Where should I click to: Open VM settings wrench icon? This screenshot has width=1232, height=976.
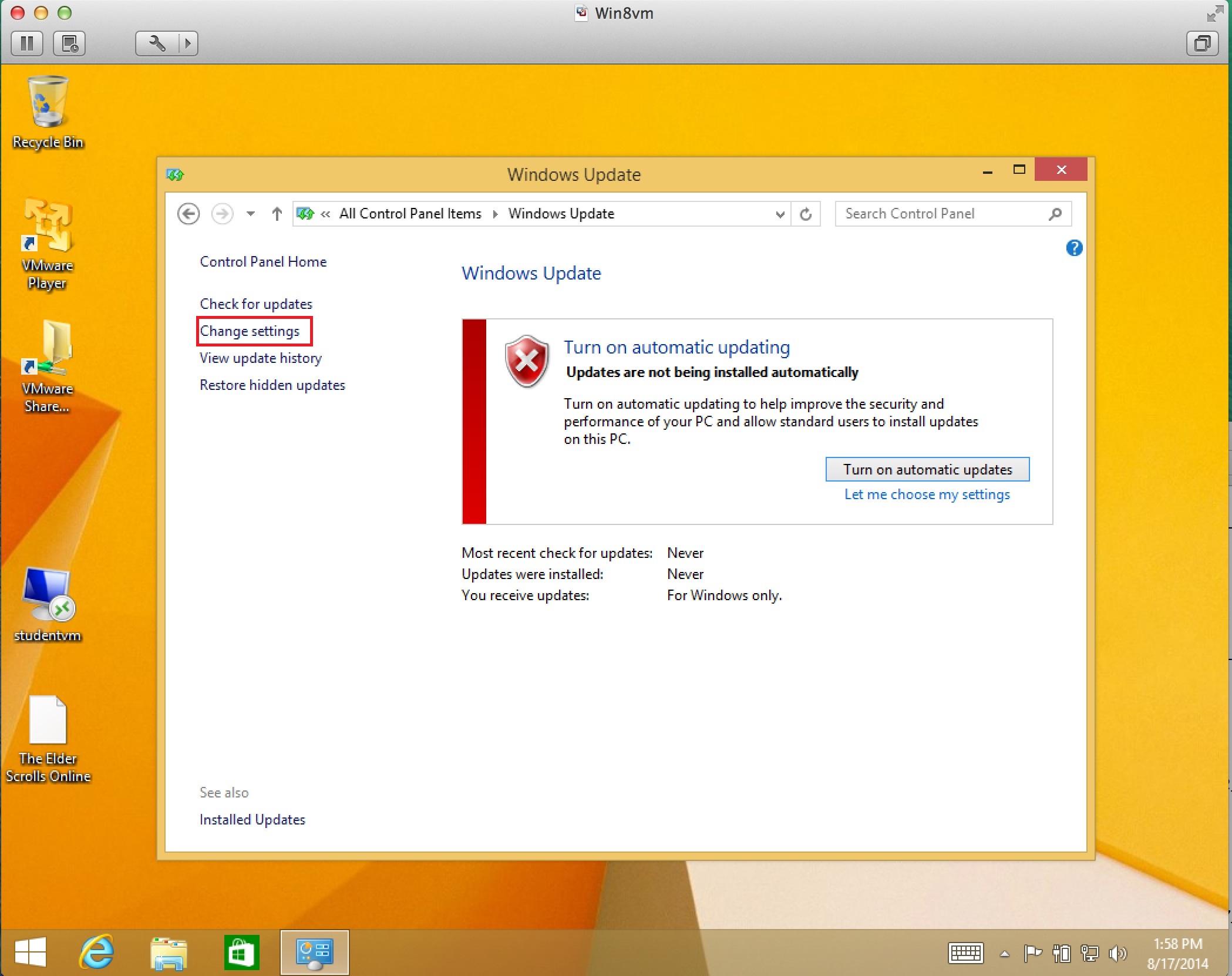tap(157, 43)
